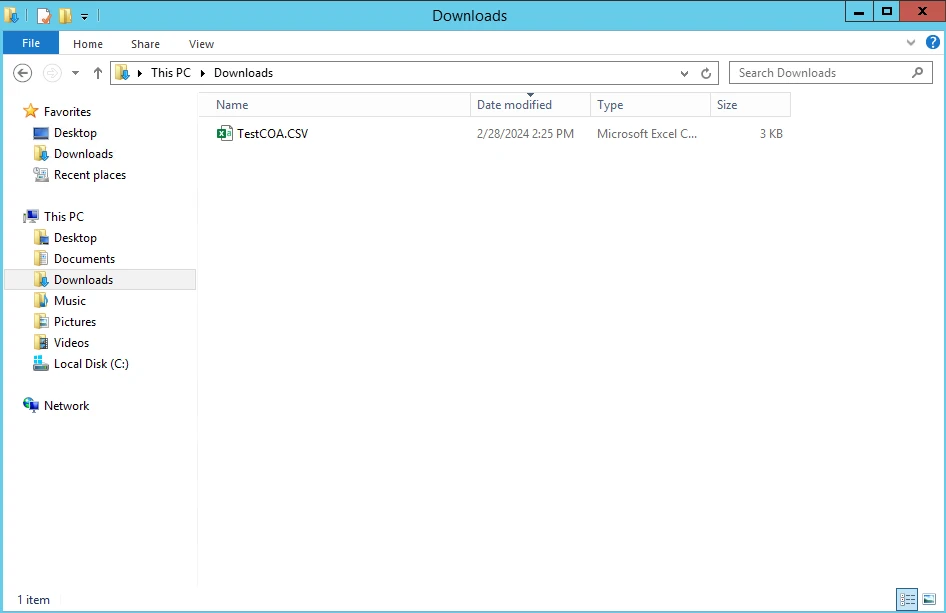Select the TestCOA.CSV file
Viewport: 946px width, 613px height.
pyautogui.click(x=272, y=133)
